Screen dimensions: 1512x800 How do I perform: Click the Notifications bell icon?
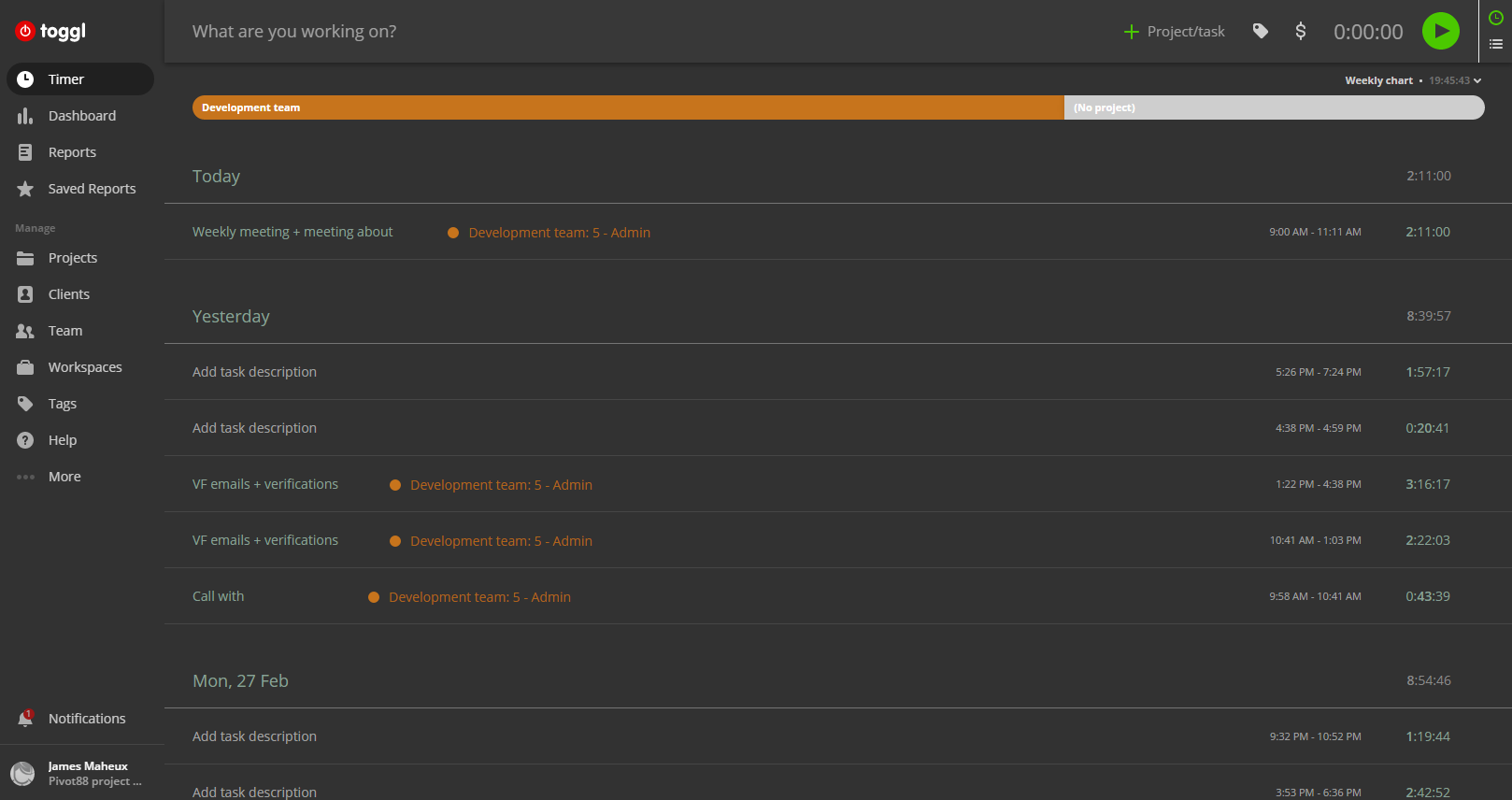pos(25,719)
